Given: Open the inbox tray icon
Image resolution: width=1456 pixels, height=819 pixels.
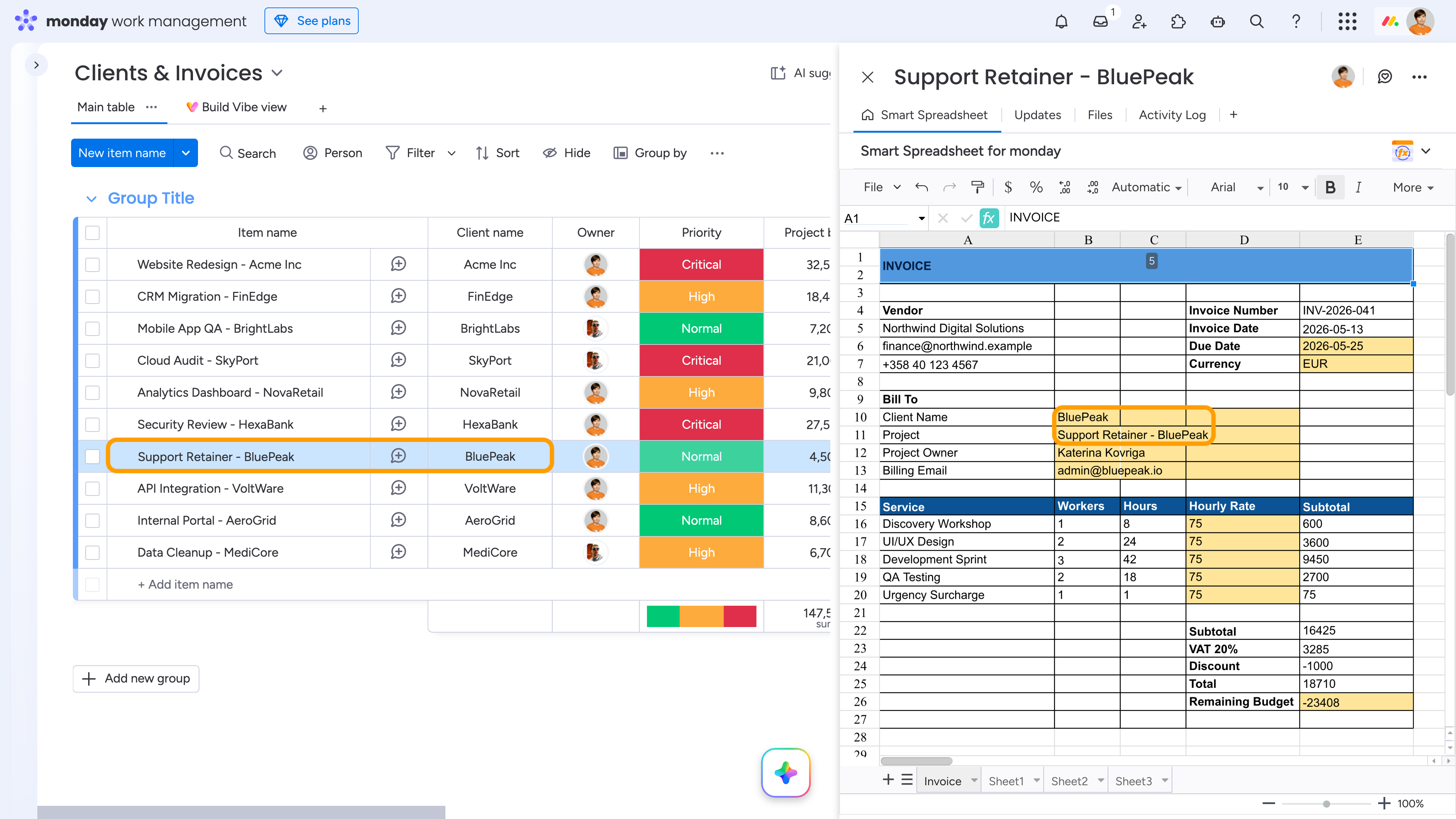Looking at the screenshot, I should [x=1100, y=21].
